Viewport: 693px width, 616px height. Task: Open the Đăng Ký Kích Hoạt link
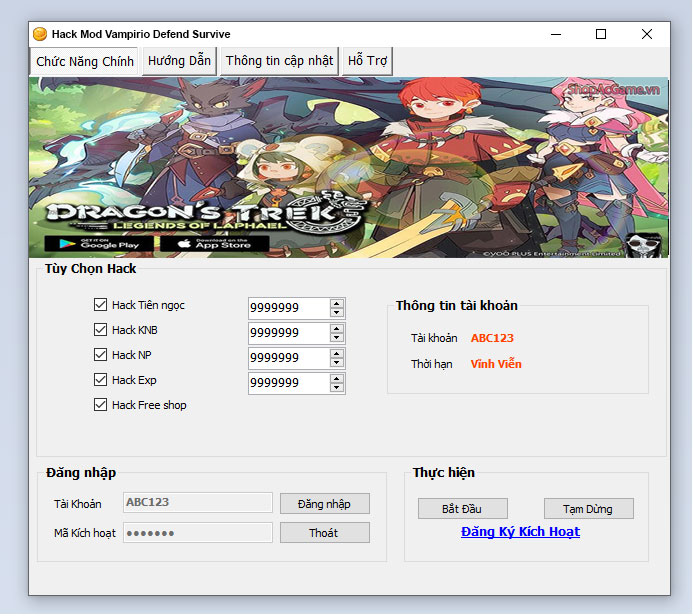point(520,532)
